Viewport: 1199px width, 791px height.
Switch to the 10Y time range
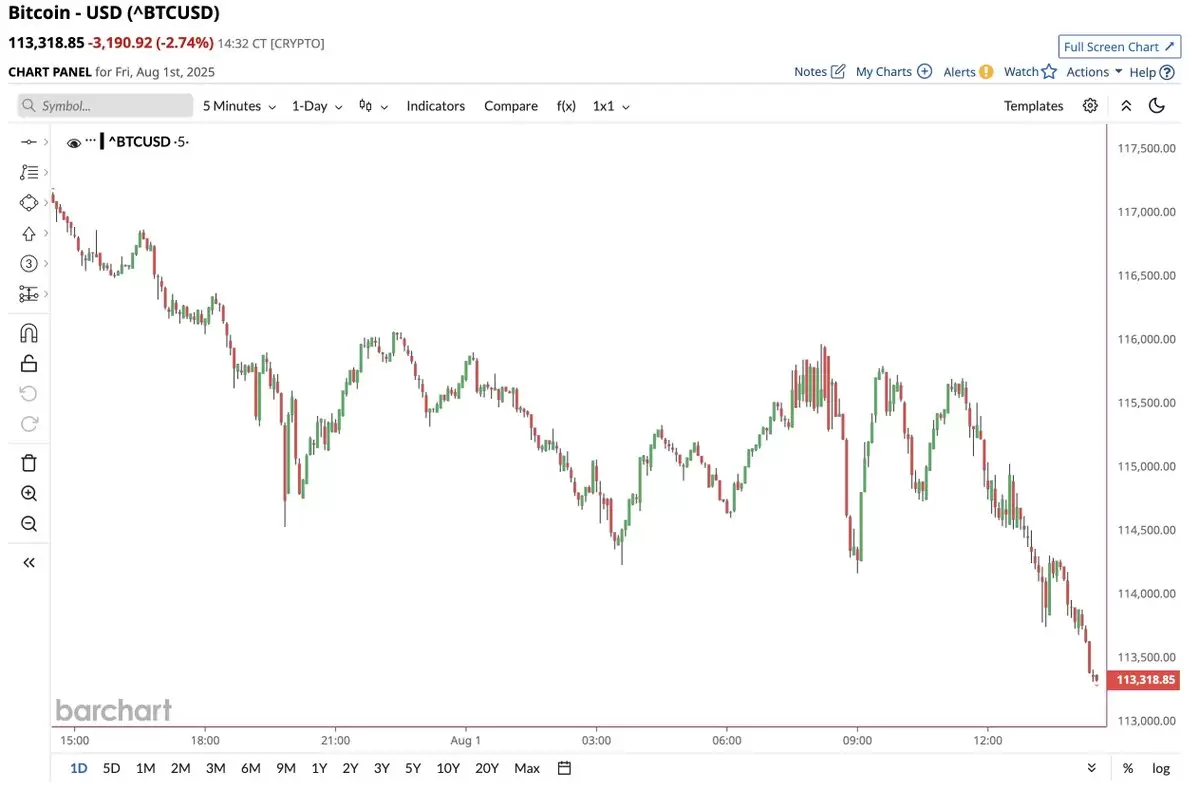pos(448,768)
